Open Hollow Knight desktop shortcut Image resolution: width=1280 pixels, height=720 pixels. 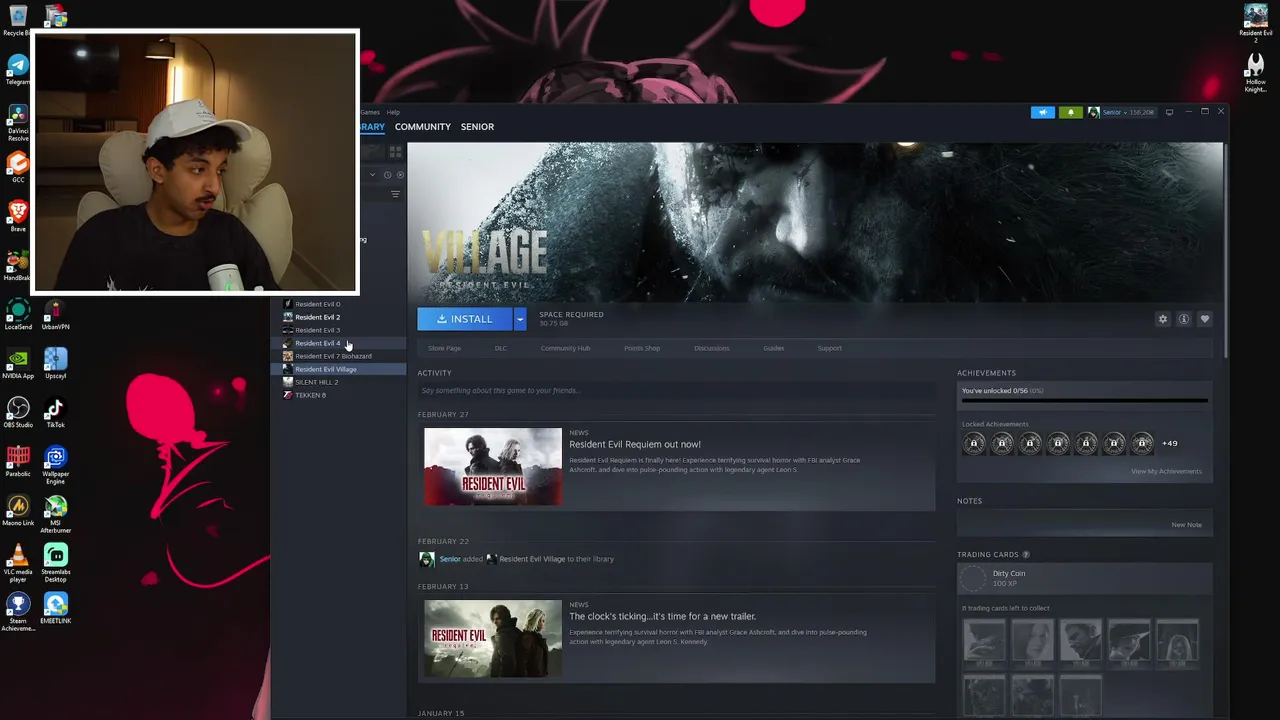pyautogui.click(x=1255, y=71)
